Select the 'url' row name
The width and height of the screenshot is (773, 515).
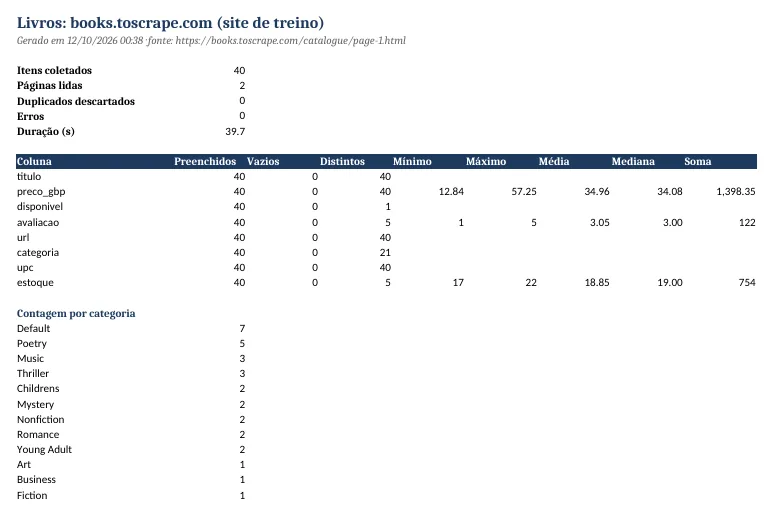pyautogui.click(x=23, y=237)
